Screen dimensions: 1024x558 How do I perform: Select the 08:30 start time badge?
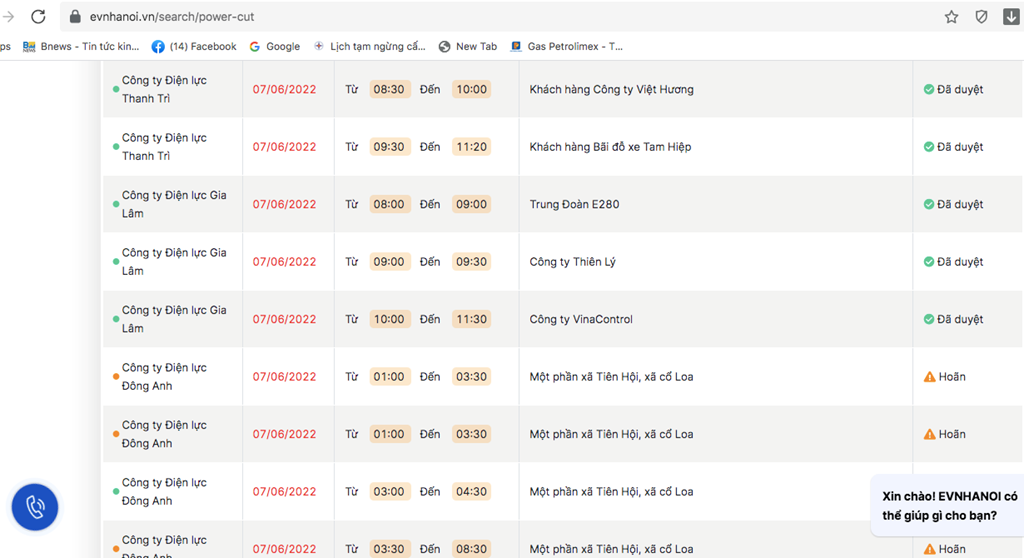click(389, 90)
